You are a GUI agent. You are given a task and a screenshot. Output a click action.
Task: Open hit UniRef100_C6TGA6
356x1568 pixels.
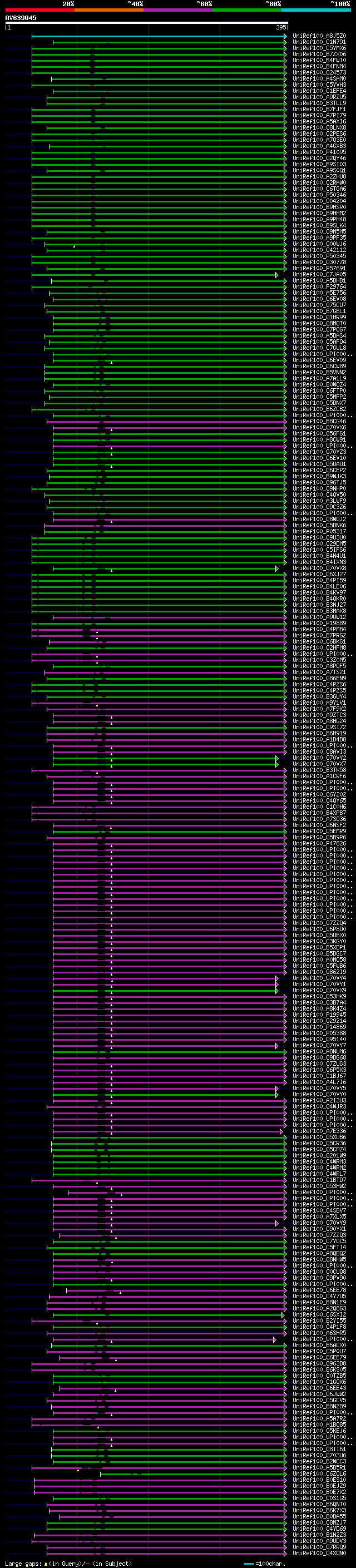click(319, 189)
